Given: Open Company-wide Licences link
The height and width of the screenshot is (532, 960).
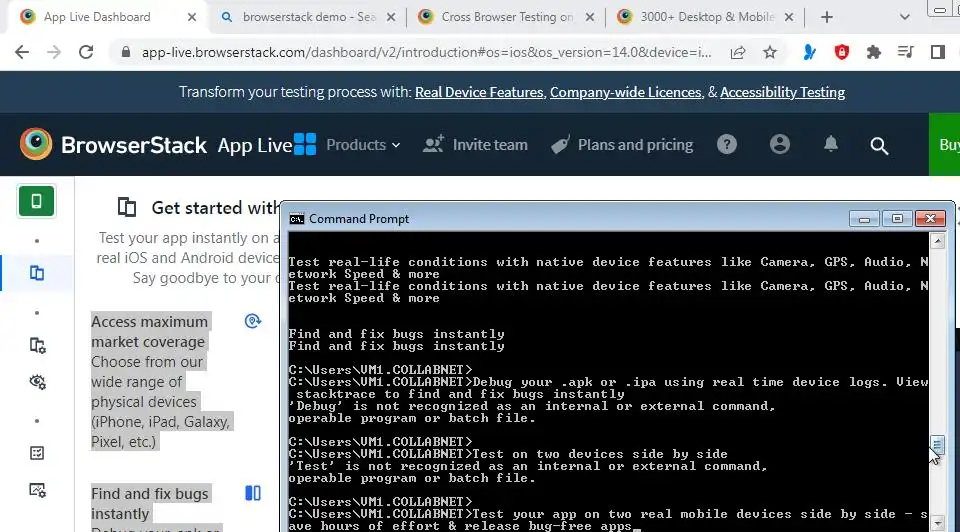Looking at the screenshot, I should (625, 92).
